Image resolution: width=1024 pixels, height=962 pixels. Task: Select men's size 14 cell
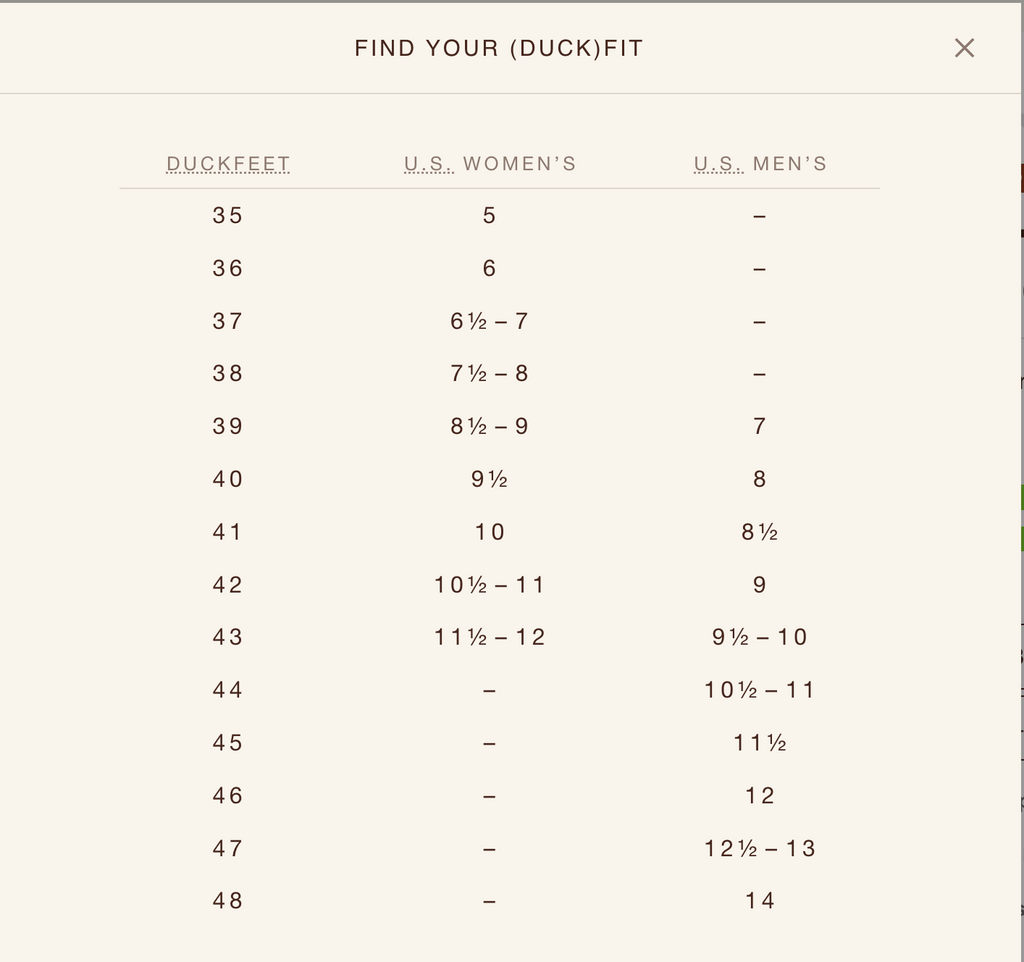(759, 901)
